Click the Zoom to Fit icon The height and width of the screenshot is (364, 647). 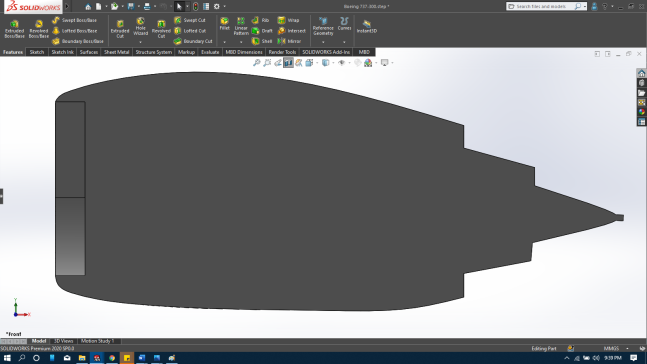[257, 63]
